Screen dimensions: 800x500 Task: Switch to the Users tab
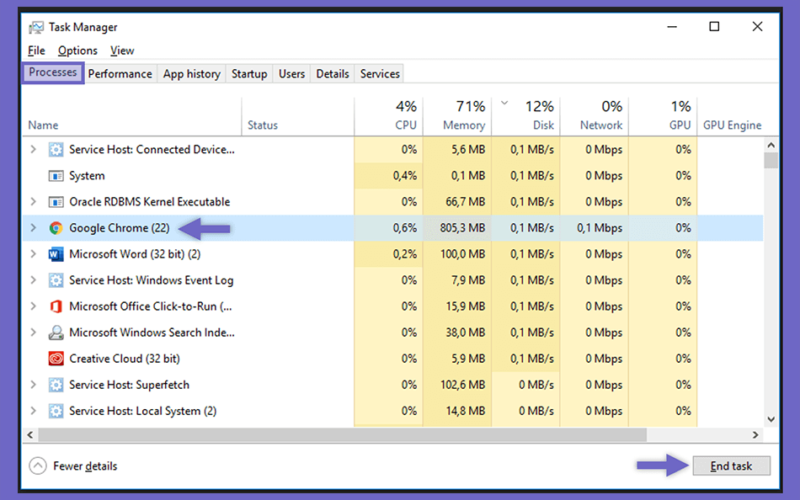[x=291, y=74]
